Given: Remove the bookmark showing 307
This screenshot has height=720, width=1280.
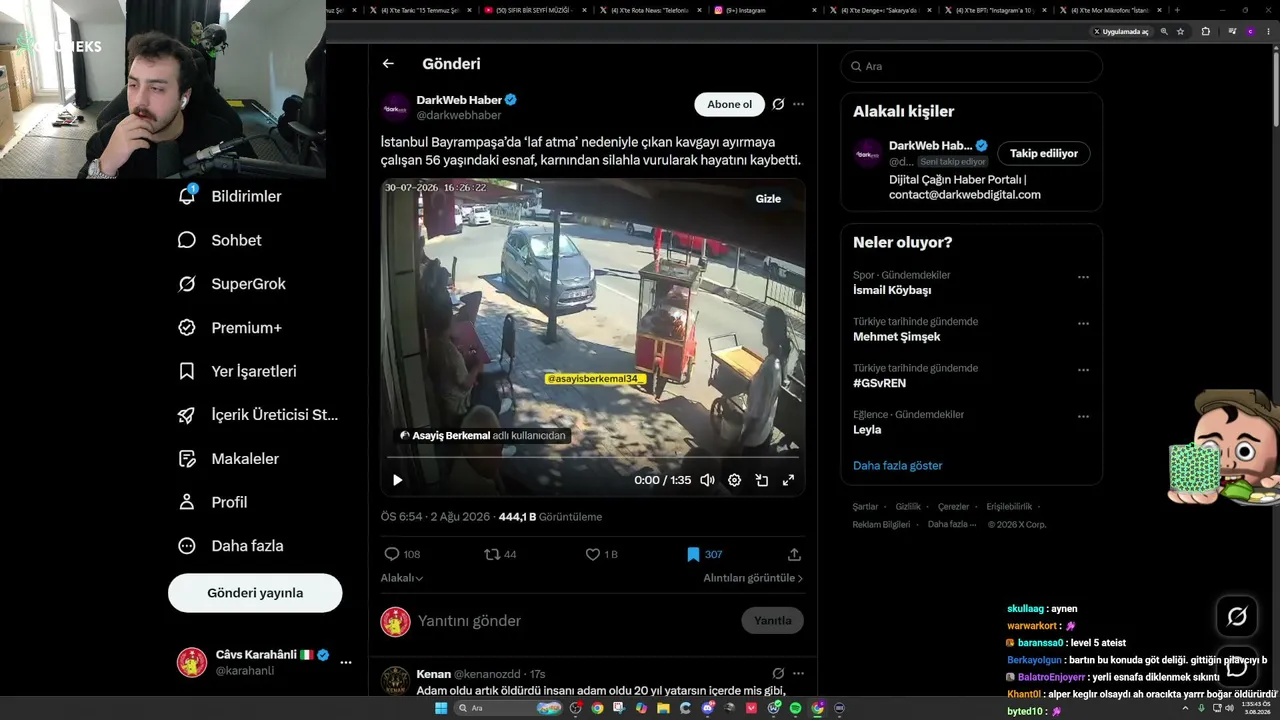Looking at the screenshot, I should 693,554.
